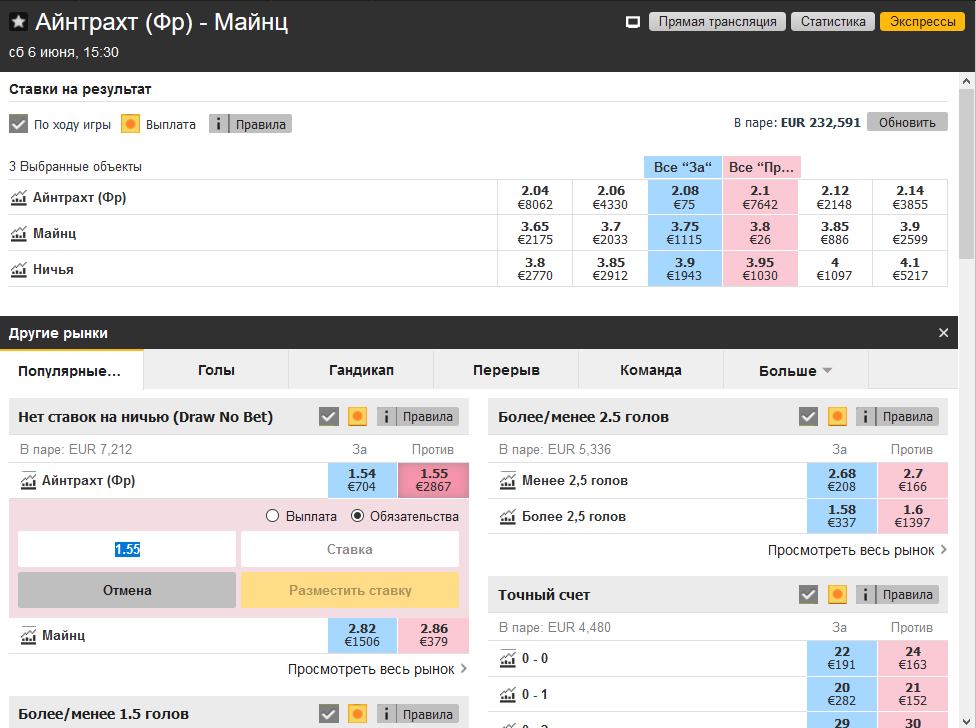Toggle in-play checkbox in Точный счет header
Viewport: 976px width, 728px height.
(x=809, y=595)
